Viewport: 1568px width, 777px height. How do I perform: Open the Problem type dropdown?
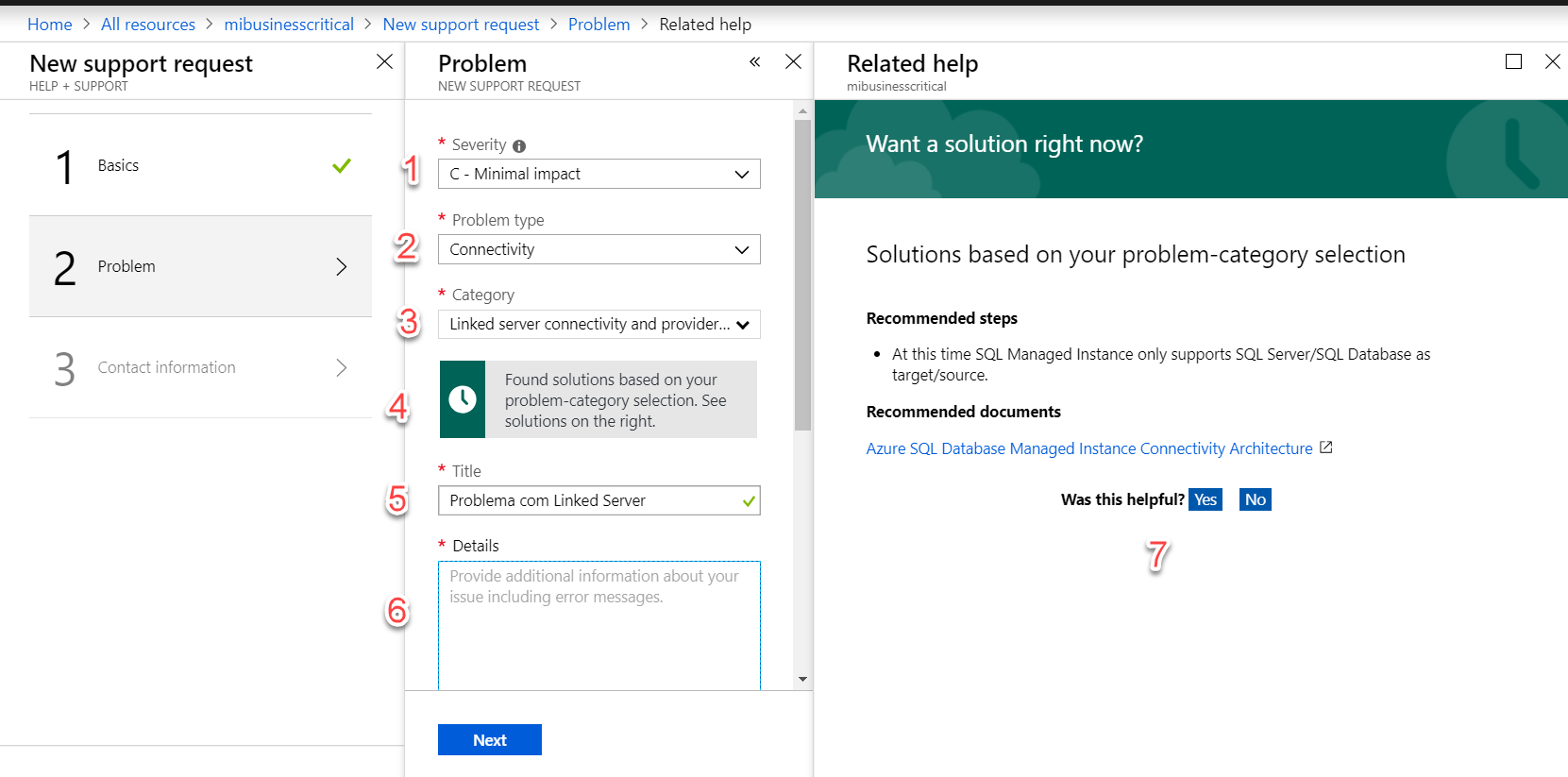[599, 249]
